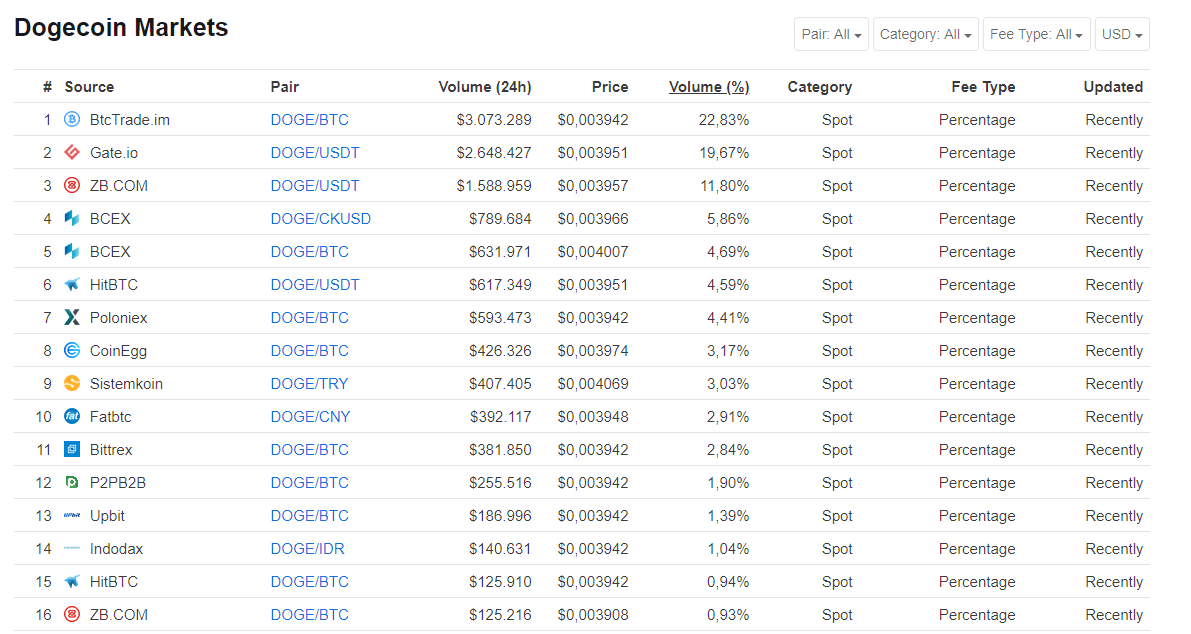Select the Gate.io source name
Viewport: 1191px width, 634px height.
click(x=114, y=153)
